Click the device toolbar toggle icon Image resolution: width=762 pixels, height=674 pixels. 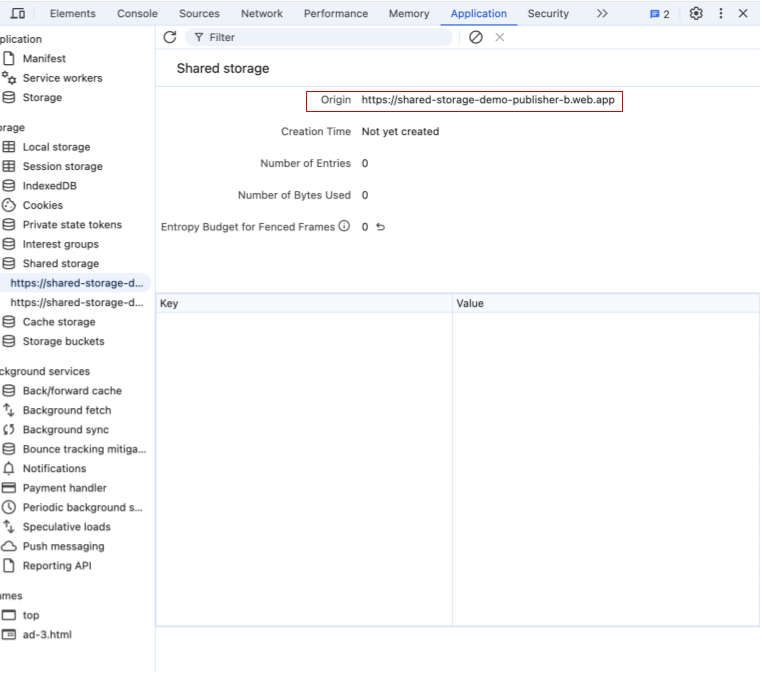tap(18, 14)
